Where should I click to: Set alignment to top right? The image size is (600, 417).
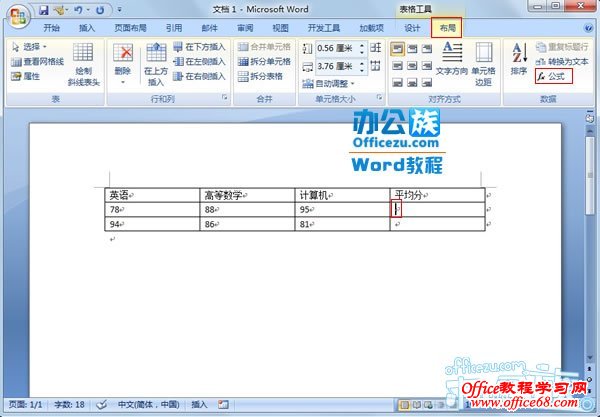427,49
